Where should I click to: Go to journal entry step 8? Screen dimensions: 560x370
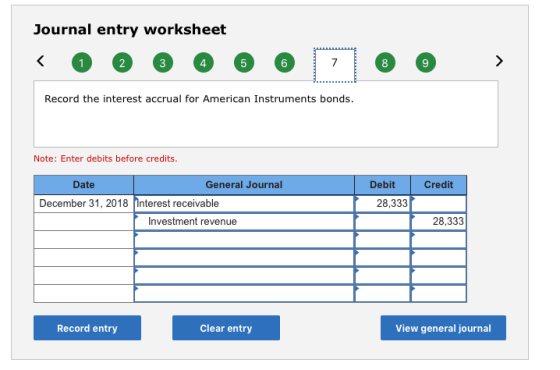(x=385, y=63)
